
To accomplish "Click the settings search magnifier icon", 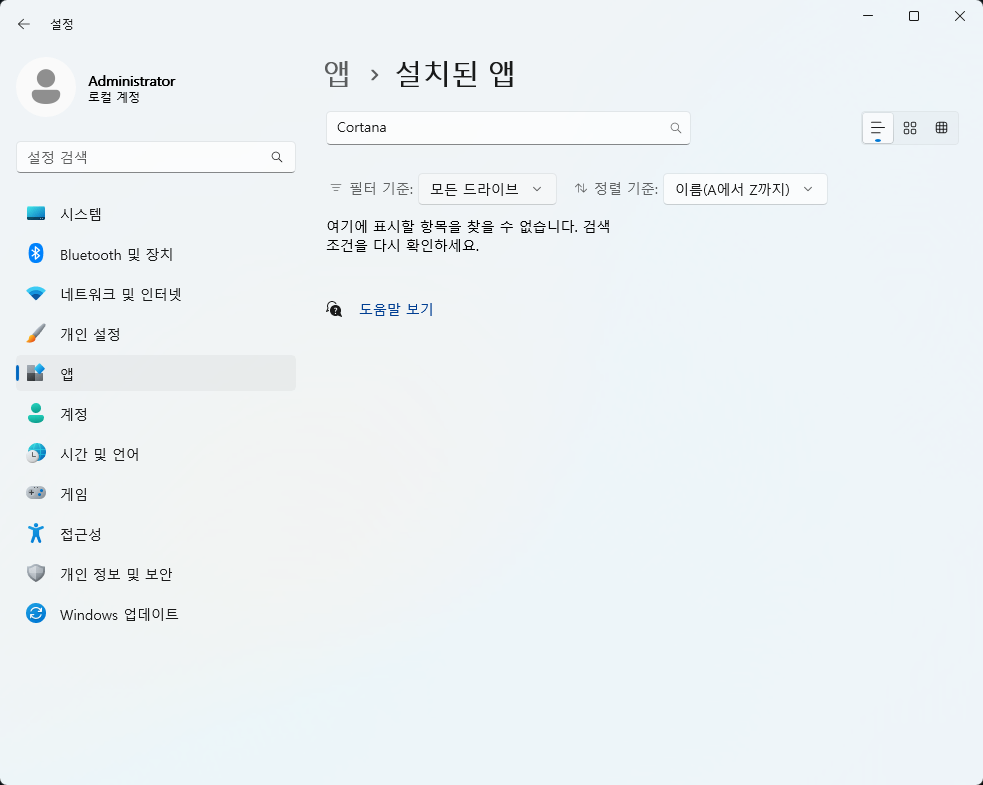I will click(x=276, y=157).
